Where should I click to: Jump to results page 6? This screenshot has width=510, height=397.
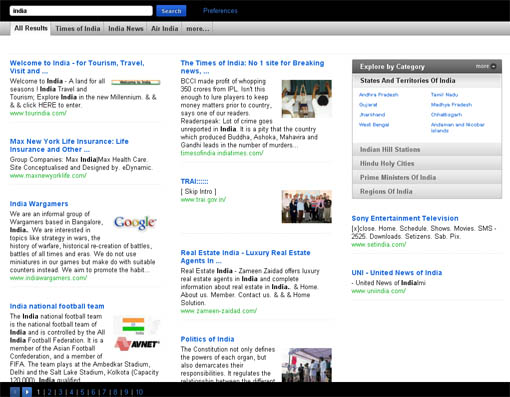[93, 392]
